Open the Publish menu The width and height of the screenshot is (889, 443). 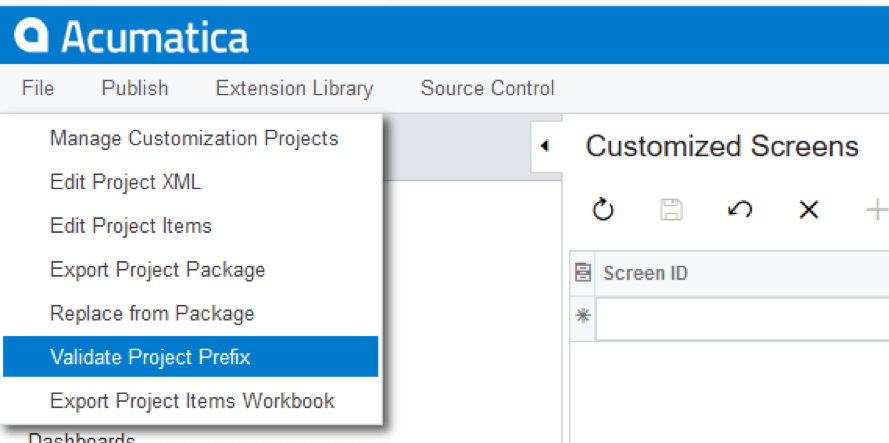click(x=135, y=88)
